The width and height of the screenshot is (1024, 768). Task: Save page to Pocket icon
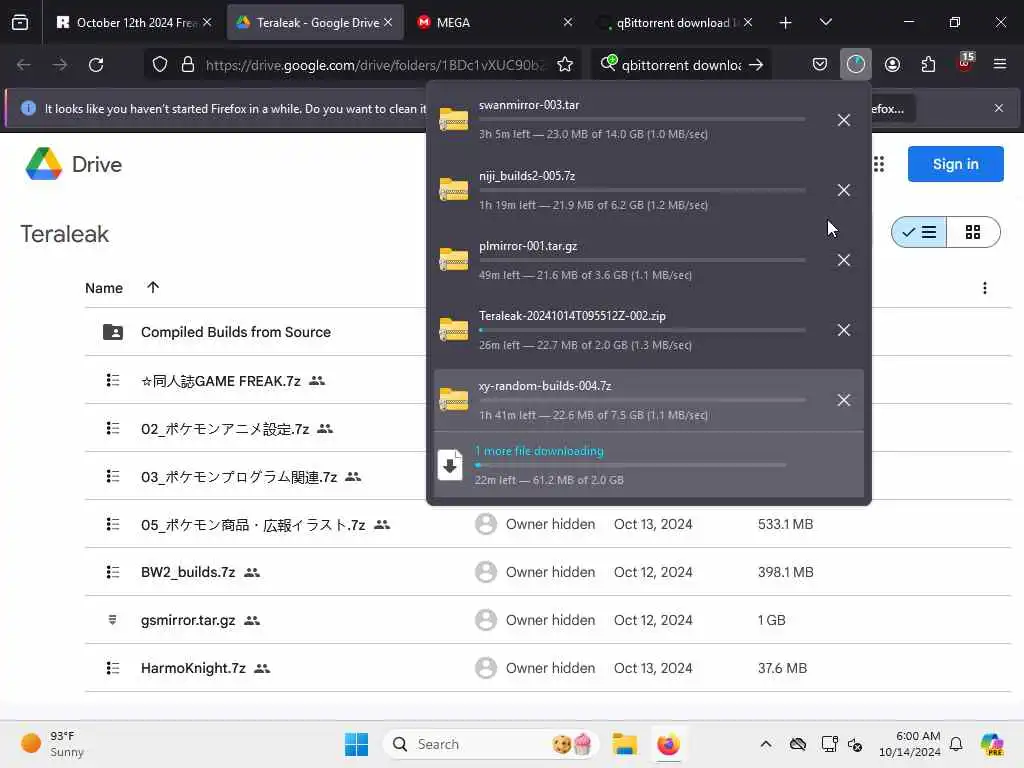[x=820, y=64]
